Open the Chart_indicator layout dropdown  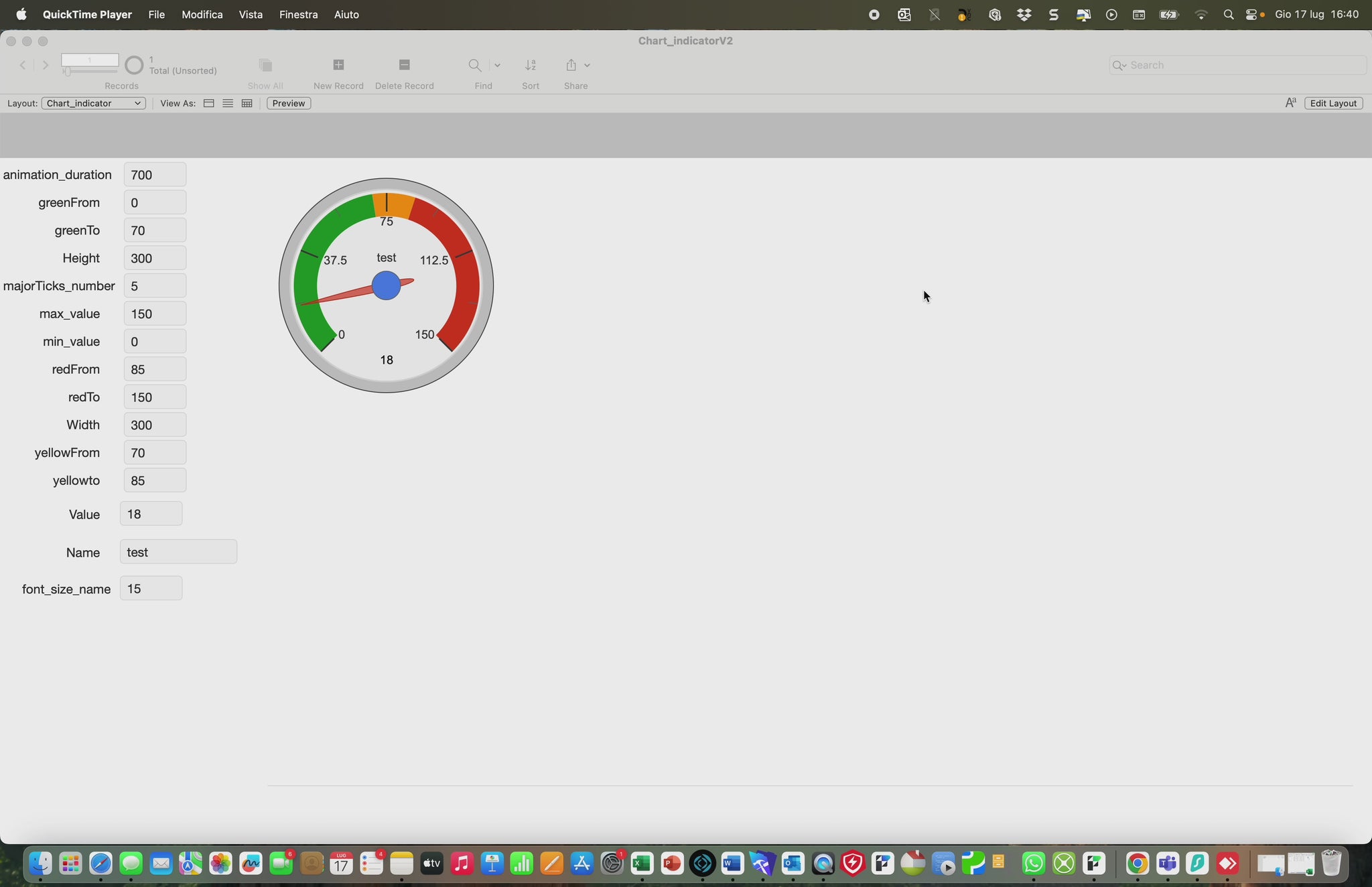point(94,103)
